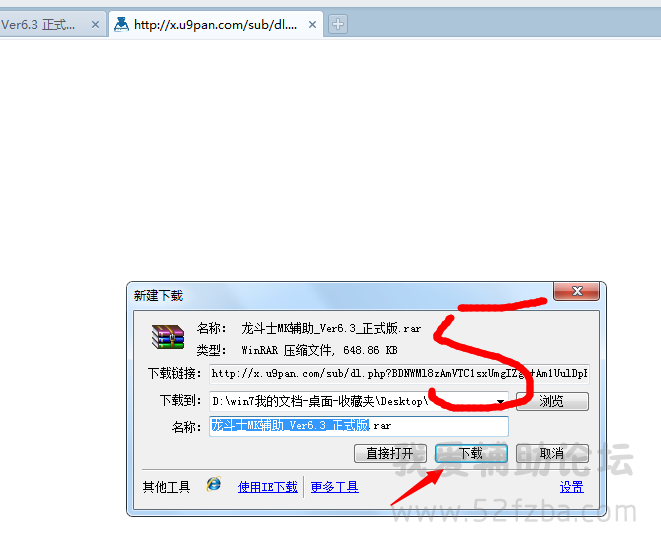
Task: Click the 浏览 browse button
Action: tap(552, 401)
